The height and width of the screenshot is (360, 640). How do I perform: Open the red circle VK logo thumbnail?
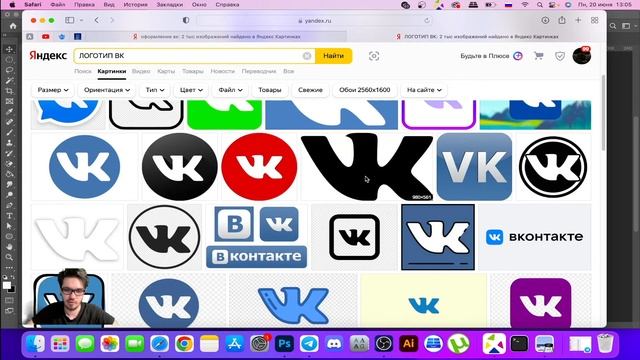click(x=259, y=167)
